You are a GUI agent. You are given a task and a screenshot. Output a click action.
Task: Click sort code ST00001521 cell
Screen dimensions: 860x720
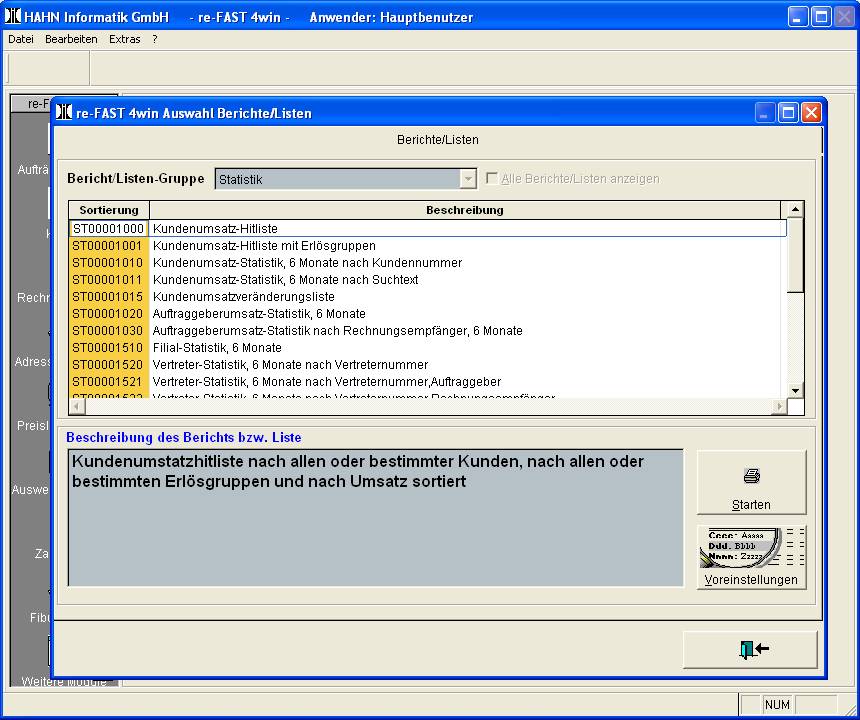click(x=109, y=382)
